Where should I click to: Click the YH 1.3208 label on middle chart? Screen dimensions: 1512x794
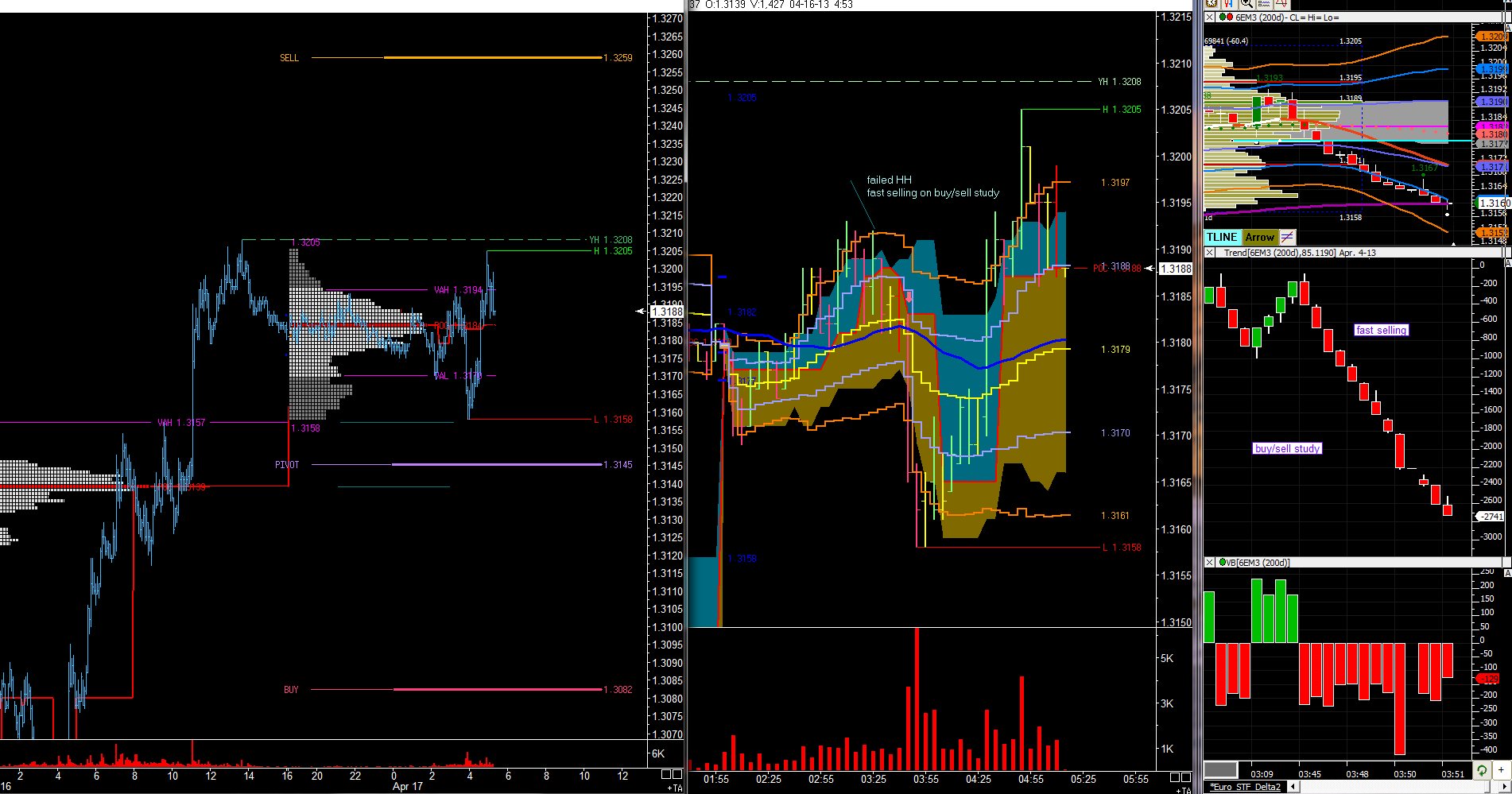pyautogui.click(x=1119, y=82)
